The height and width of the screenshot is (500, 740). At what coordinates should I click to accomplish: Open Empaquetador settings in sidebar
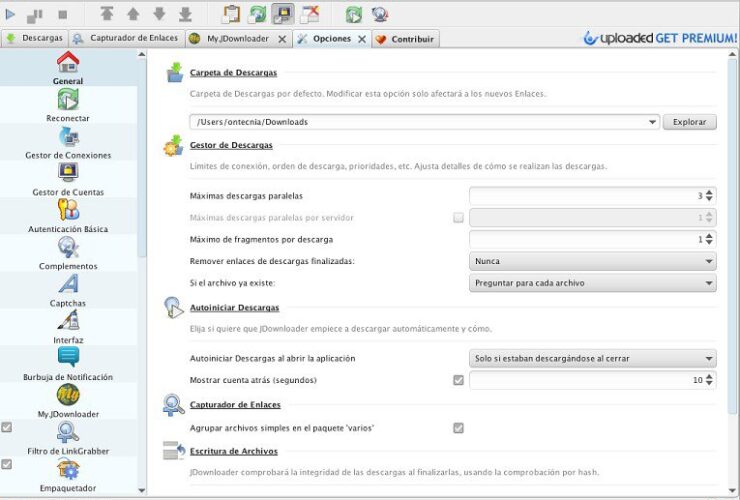pos(68,475)
